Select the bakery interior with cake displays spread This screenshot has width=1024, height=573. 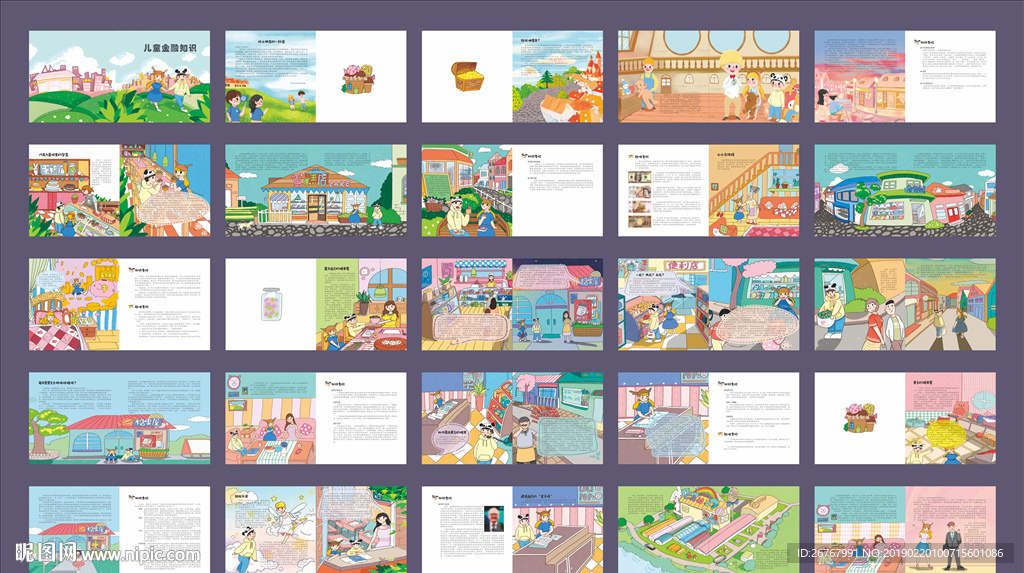(120, 190)
